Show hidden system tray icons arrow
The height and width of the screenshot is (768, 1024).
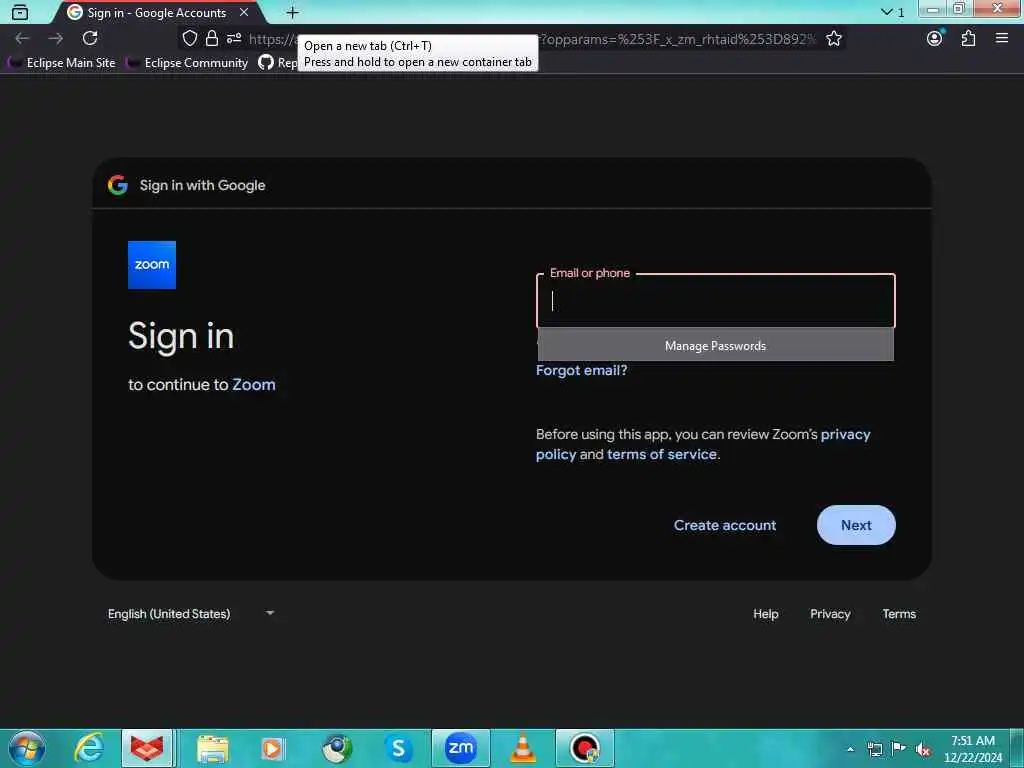850,749
